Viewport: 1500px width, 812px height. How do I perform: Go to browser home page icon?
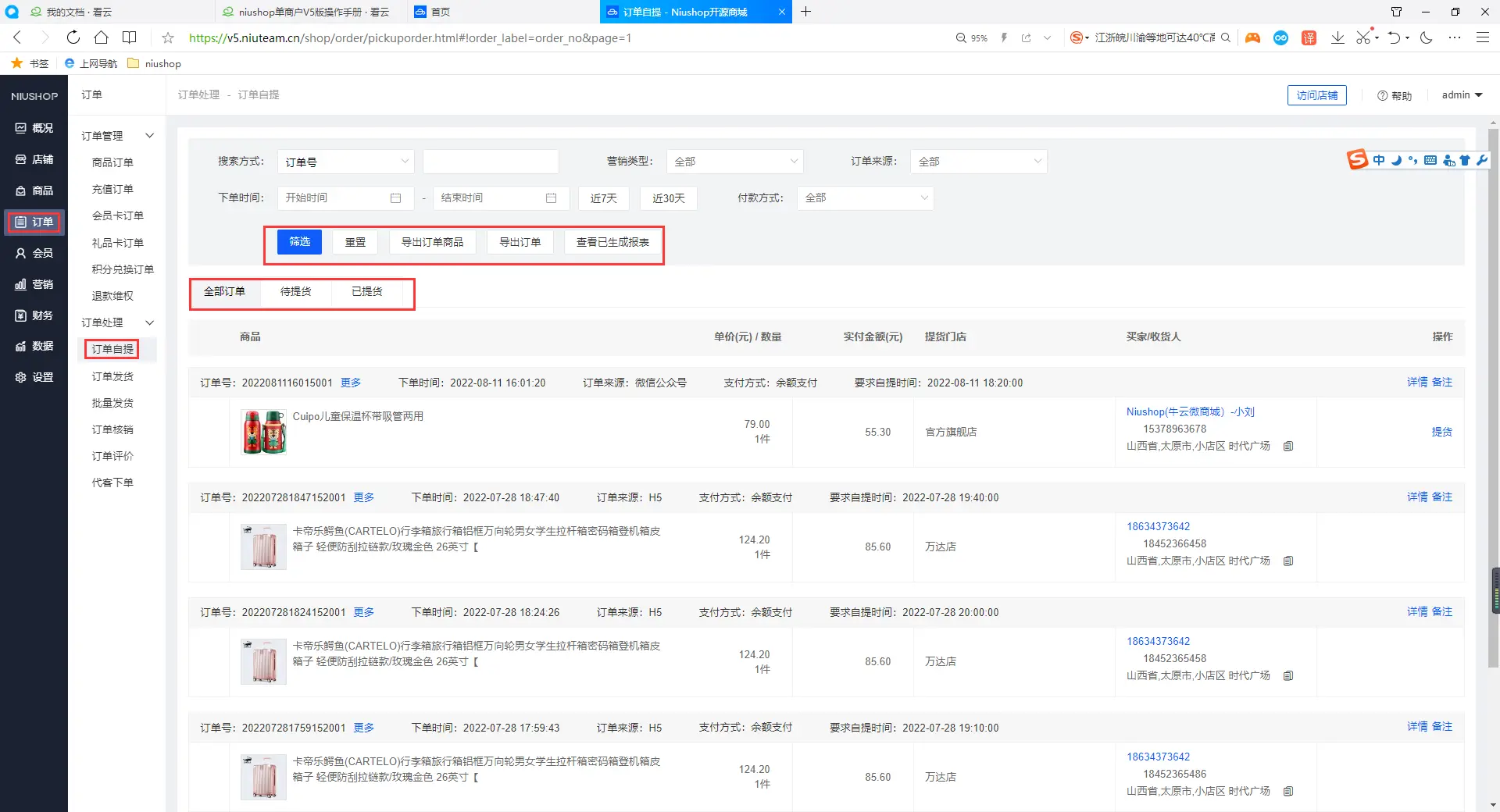click(101, 37)
